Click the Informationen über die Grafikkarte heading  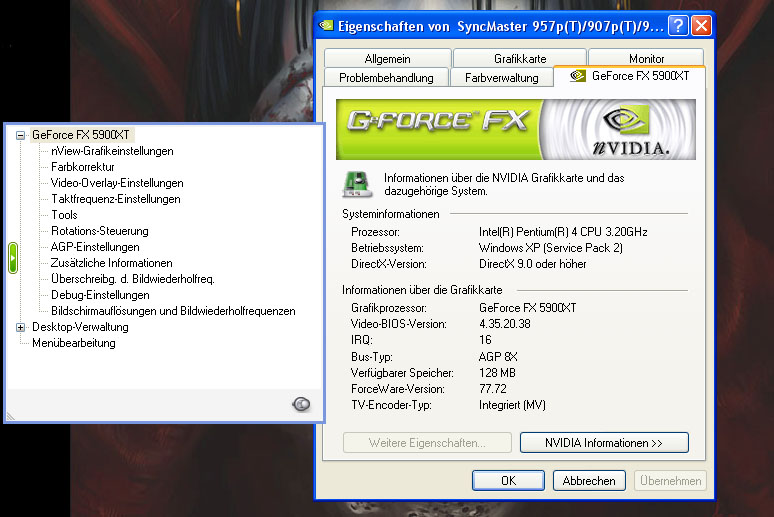[x=422, y=290]
